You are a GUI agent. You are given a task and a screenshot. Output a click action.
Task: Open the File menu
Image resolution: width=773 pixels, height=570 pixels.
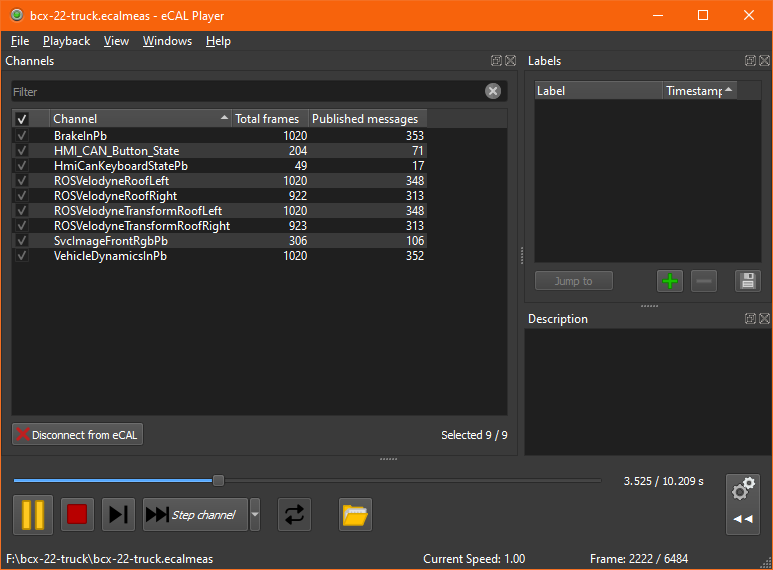point(20,41)
